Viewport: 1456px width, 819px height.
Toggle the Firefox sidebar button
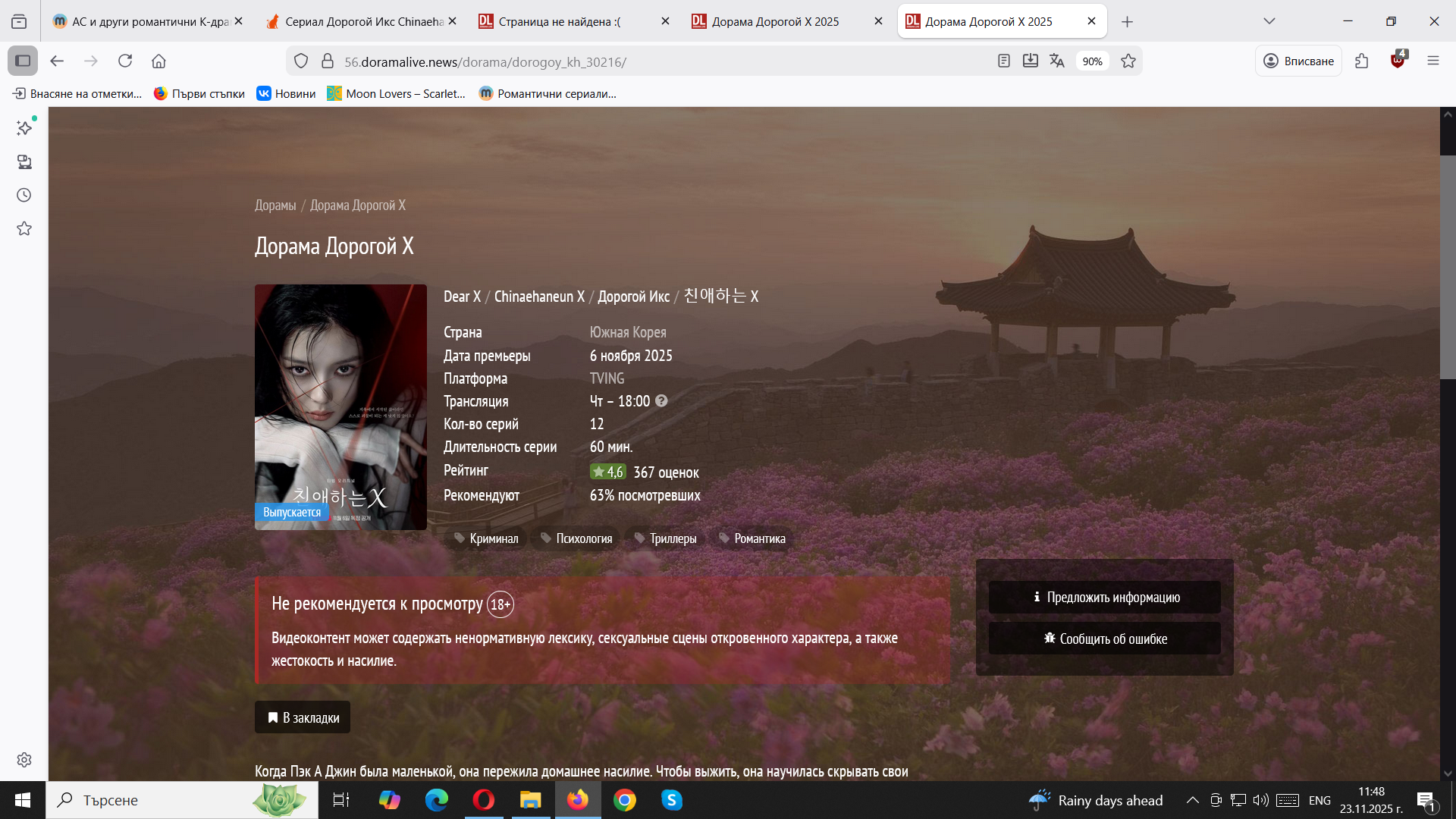point(23,61)
